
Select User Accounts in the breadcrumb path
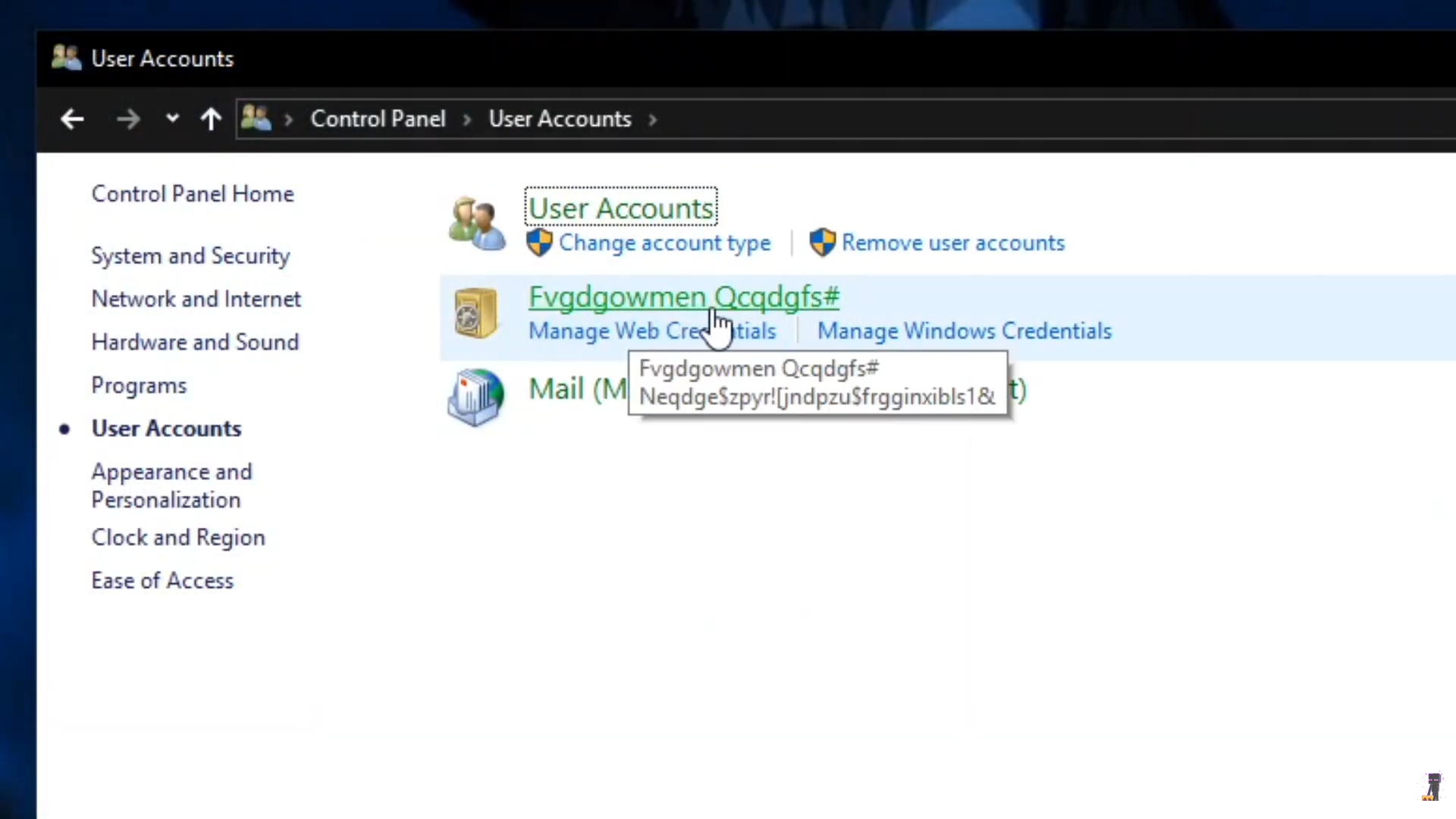click(560, 119)
